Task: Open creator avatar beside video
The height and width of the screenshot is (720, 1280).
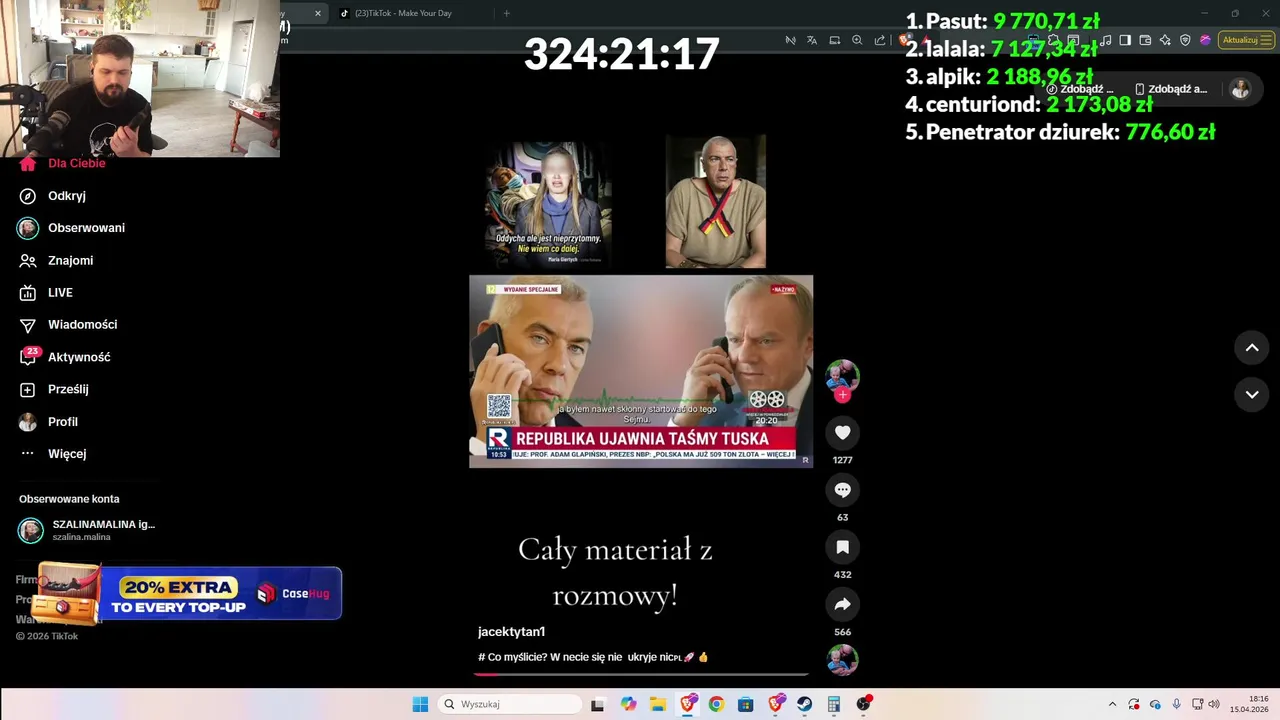Action: pyautogui.click(x=842, y=375)
